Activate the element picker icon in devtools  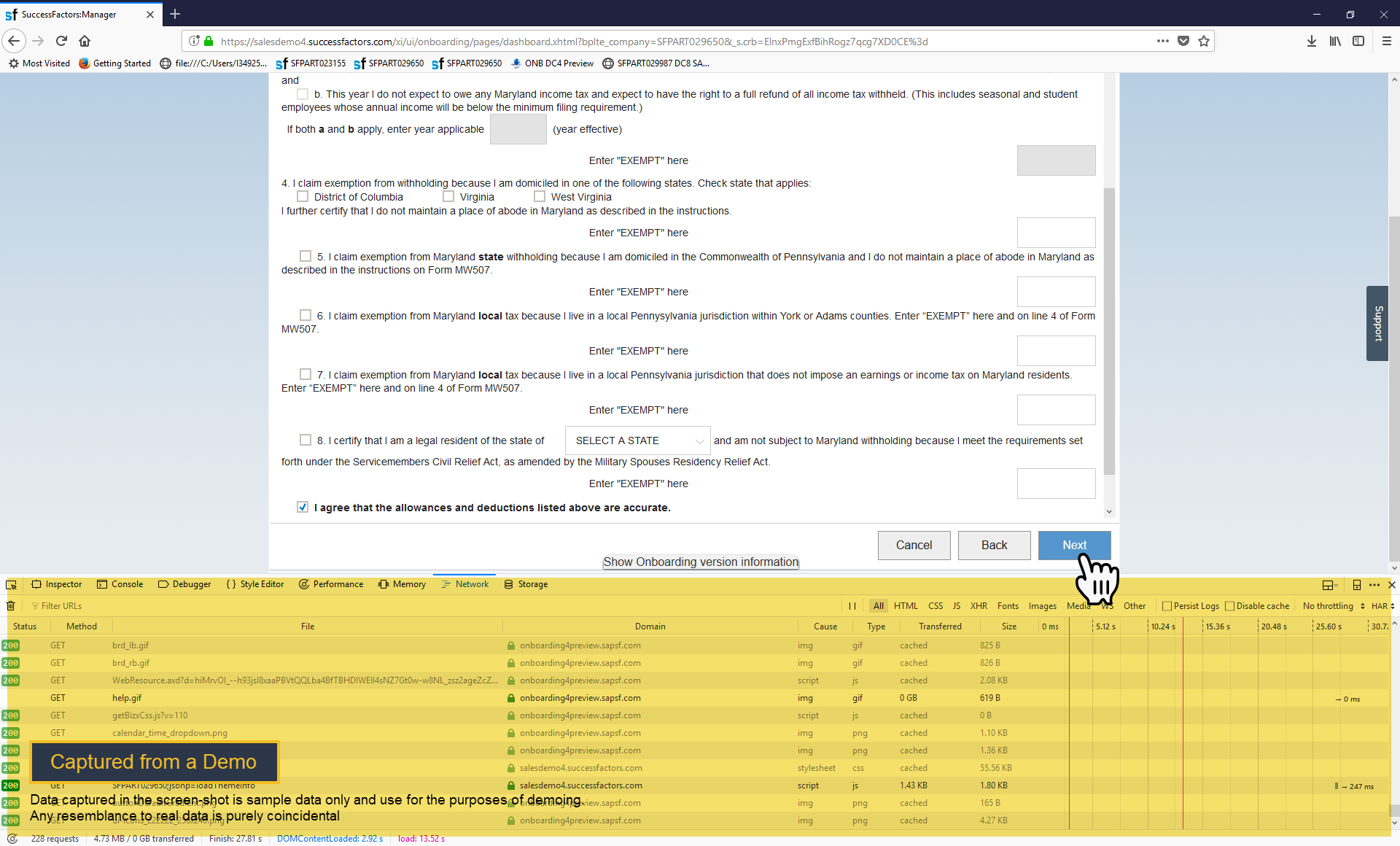tap(11, 584)
